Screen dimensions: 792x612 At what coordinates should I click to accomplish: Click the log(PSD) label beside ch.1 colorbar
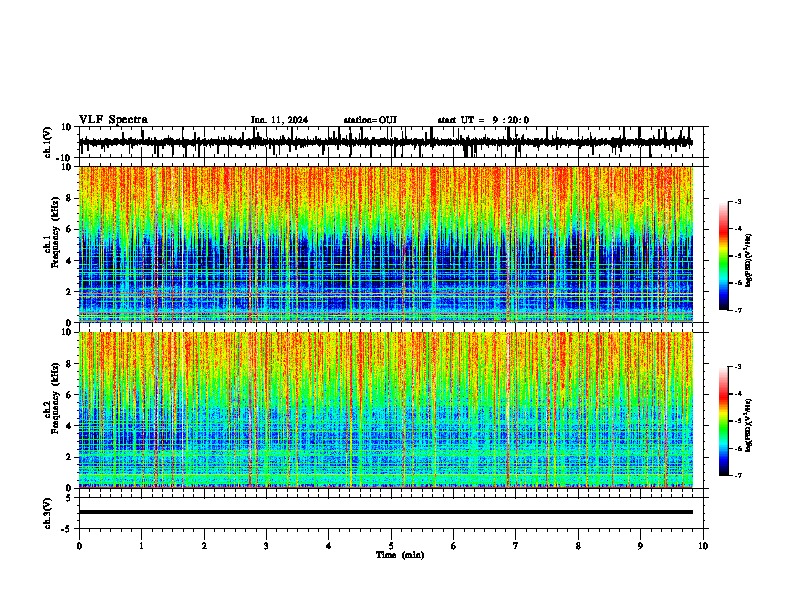(749, 261)
